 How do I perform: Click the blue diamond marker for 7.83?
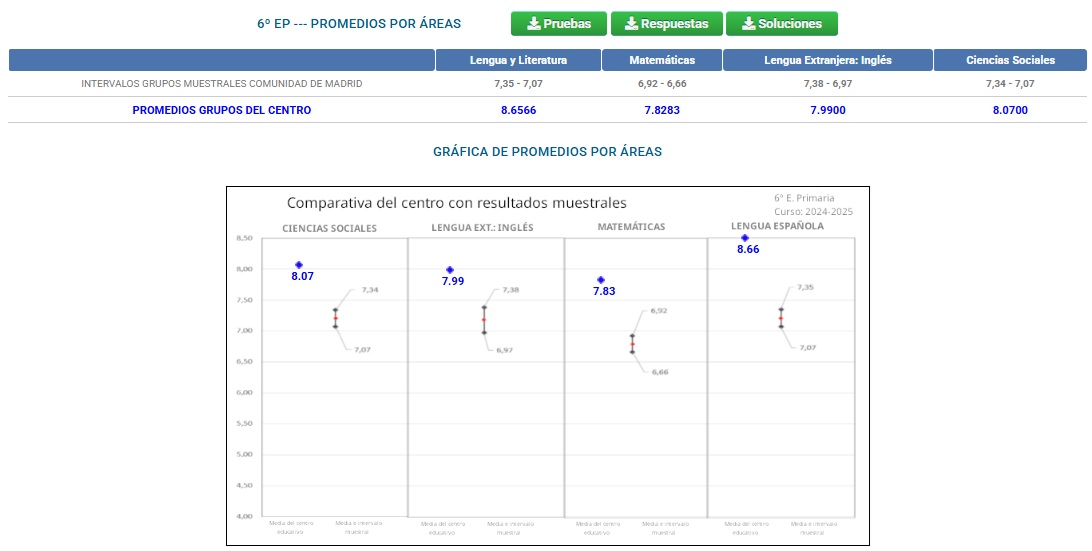tap(601, 280)
